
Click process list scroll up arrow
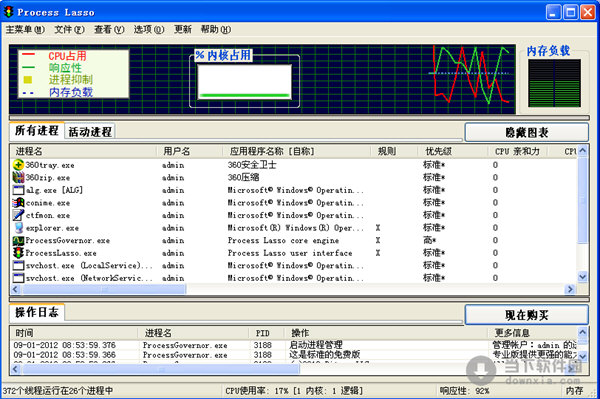coord(582,150)
